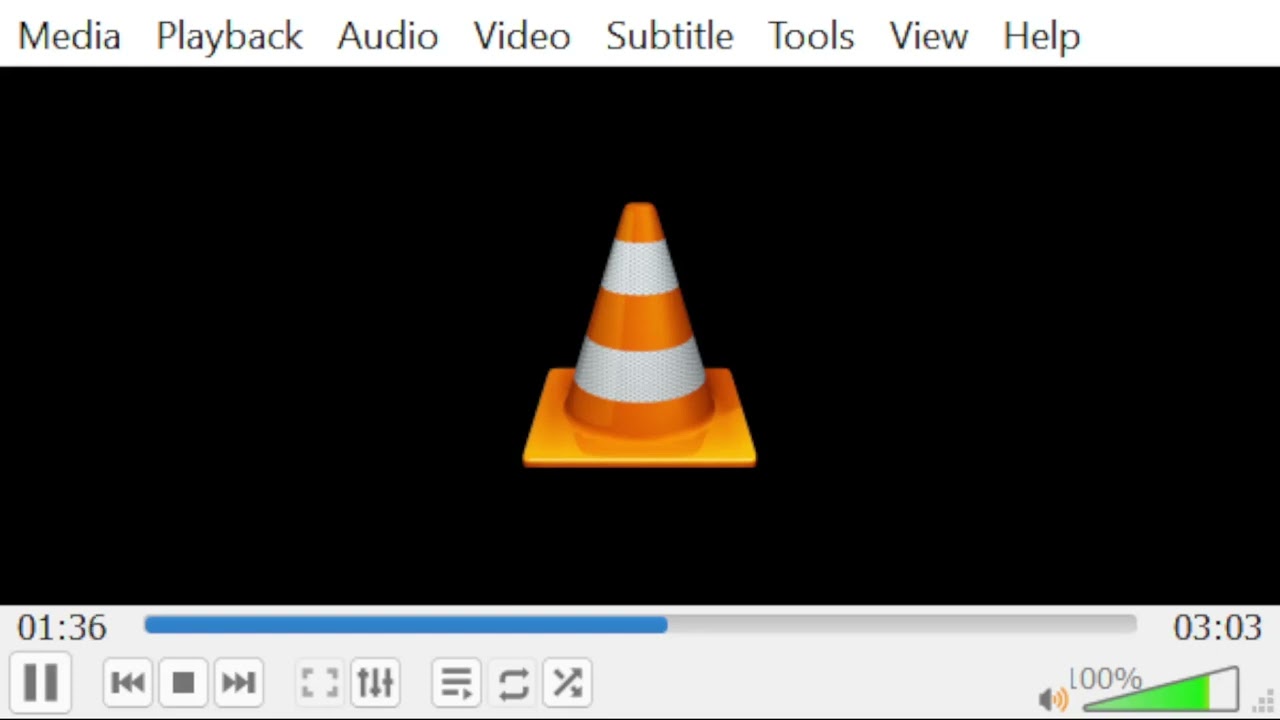The height and width of the screenshot is (720, 1280).
Task: Seek on the blue playback progress bar
Action: click(x=640, y=625)
